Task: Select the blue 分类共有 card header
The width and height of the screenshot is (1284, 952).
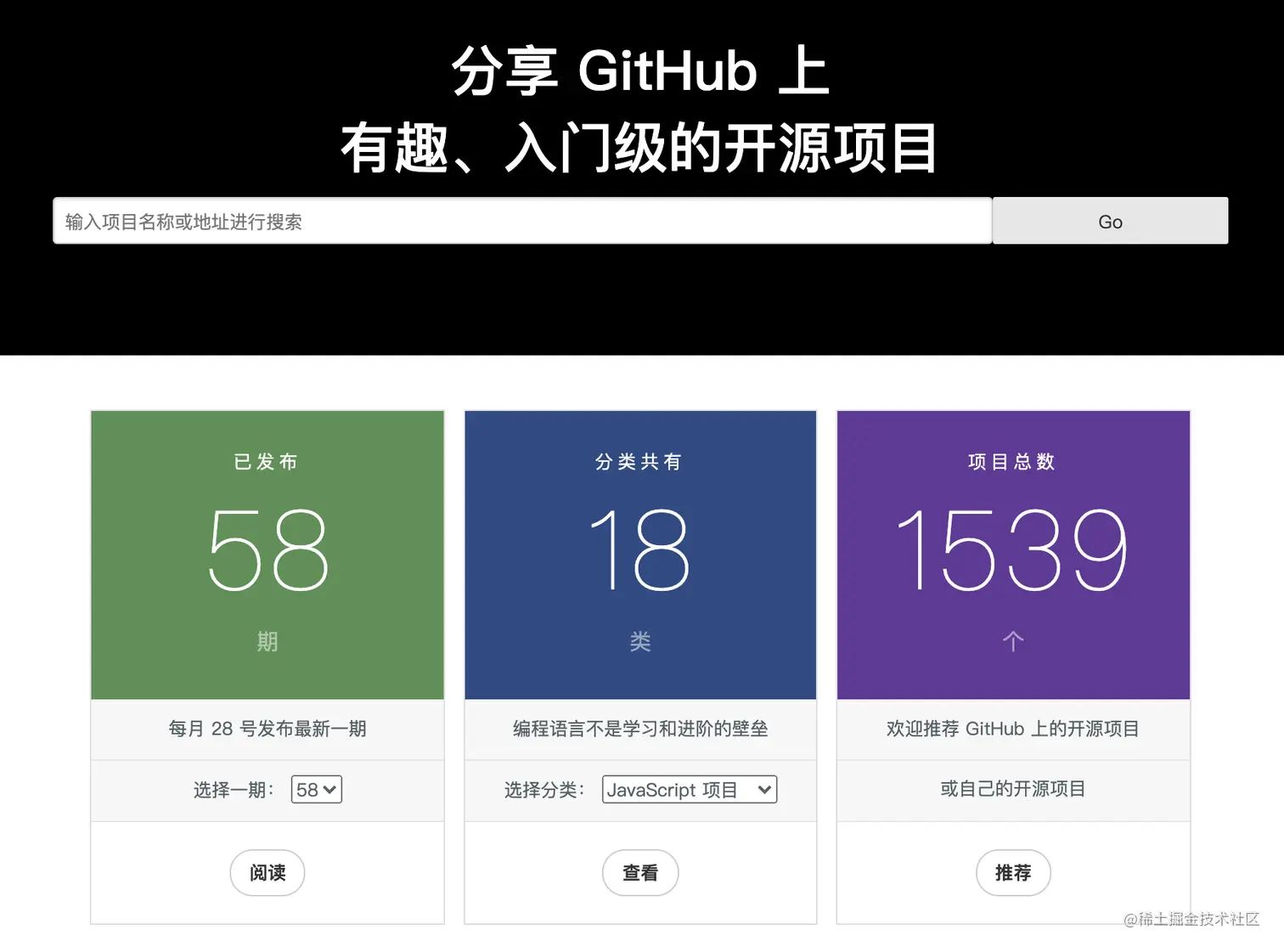Action: (x=640, y=462)
